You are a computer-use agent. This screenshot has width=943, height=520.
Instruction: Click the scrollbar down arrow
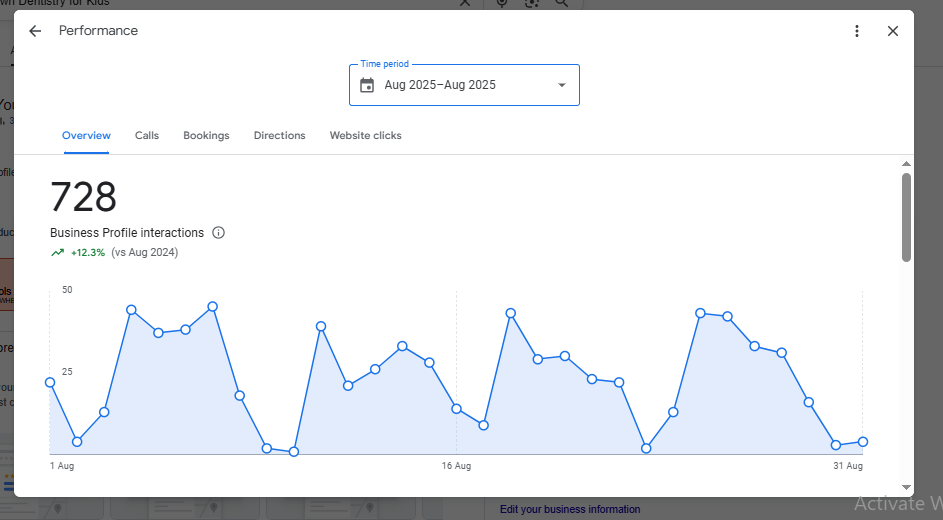[906, 487]
